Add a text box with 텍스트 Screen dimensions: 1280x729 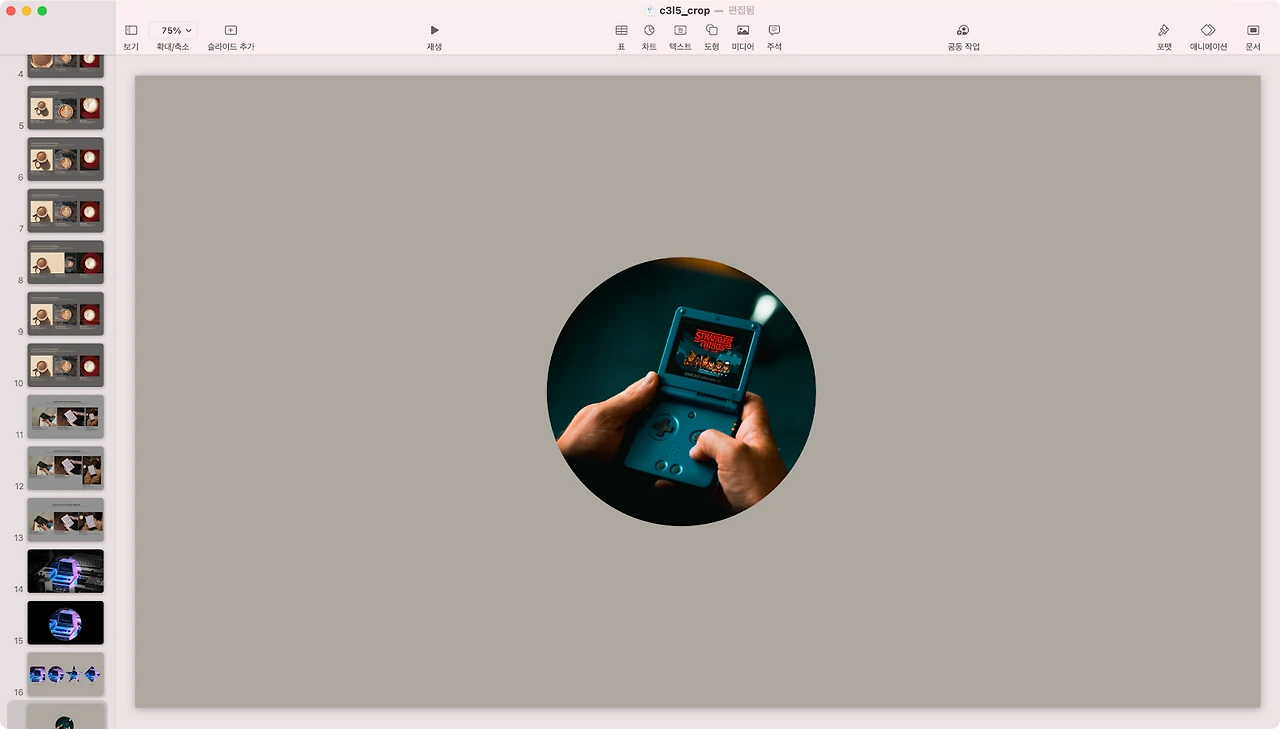click(x=680, y=31)
